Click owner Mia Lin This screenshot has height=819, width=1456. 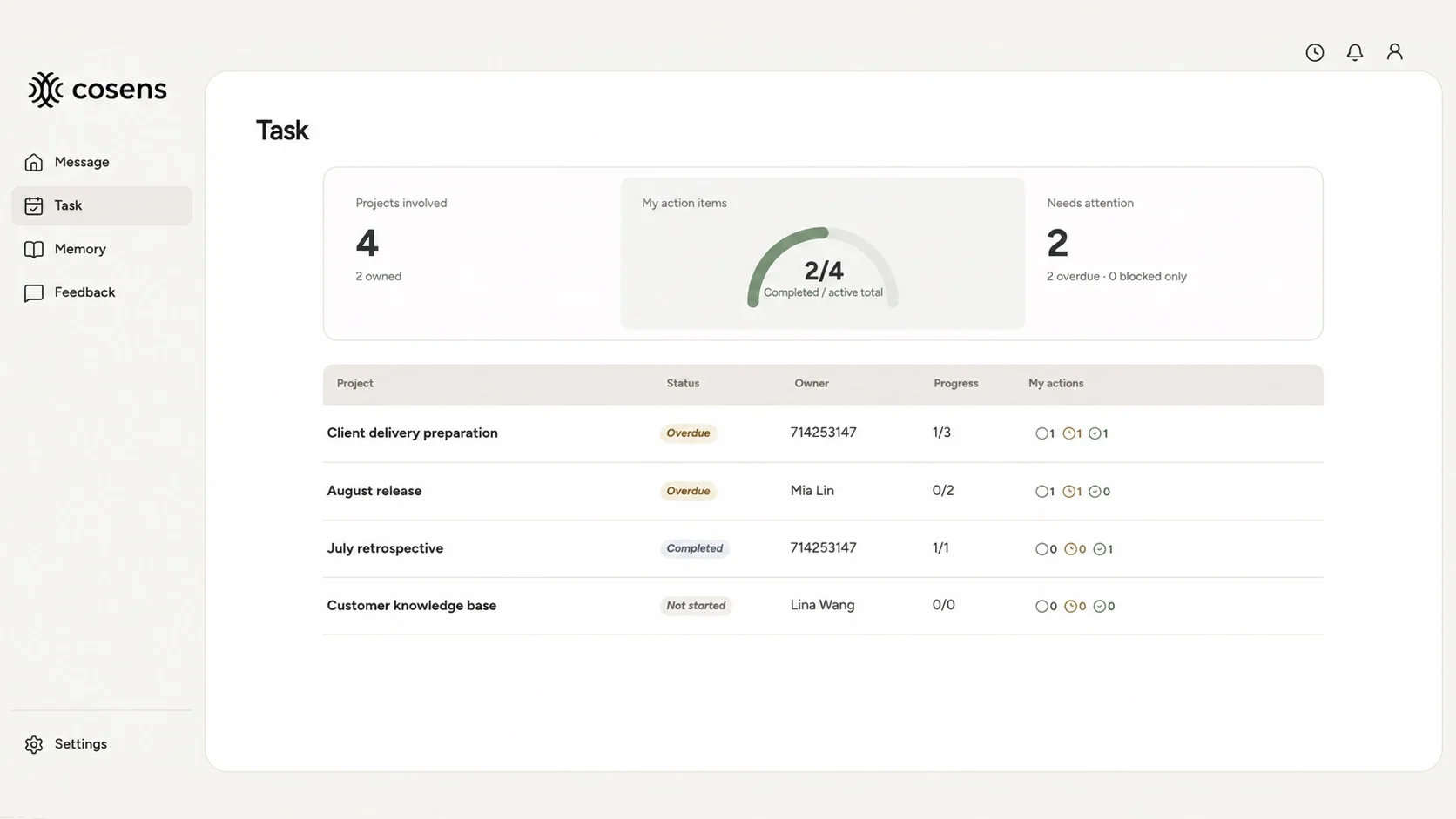(x=812, y=491)
